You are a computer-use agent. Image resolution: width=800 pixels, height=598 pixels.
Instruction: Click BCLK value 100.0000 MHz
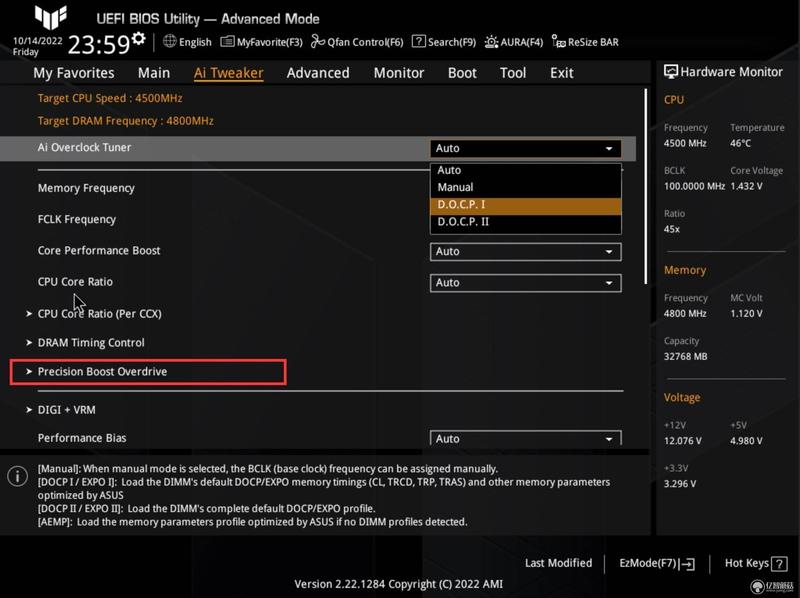694,186
